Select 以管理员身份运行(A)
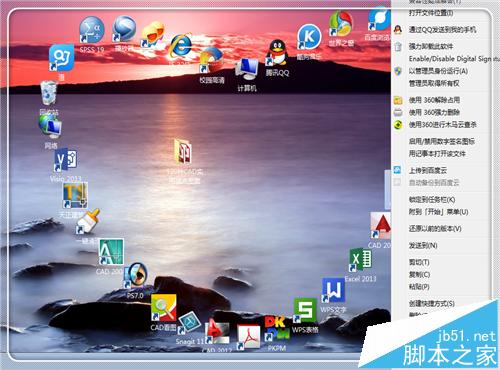Image resolution: width=500 pixels, height=370 pixels. pos(439,71)
